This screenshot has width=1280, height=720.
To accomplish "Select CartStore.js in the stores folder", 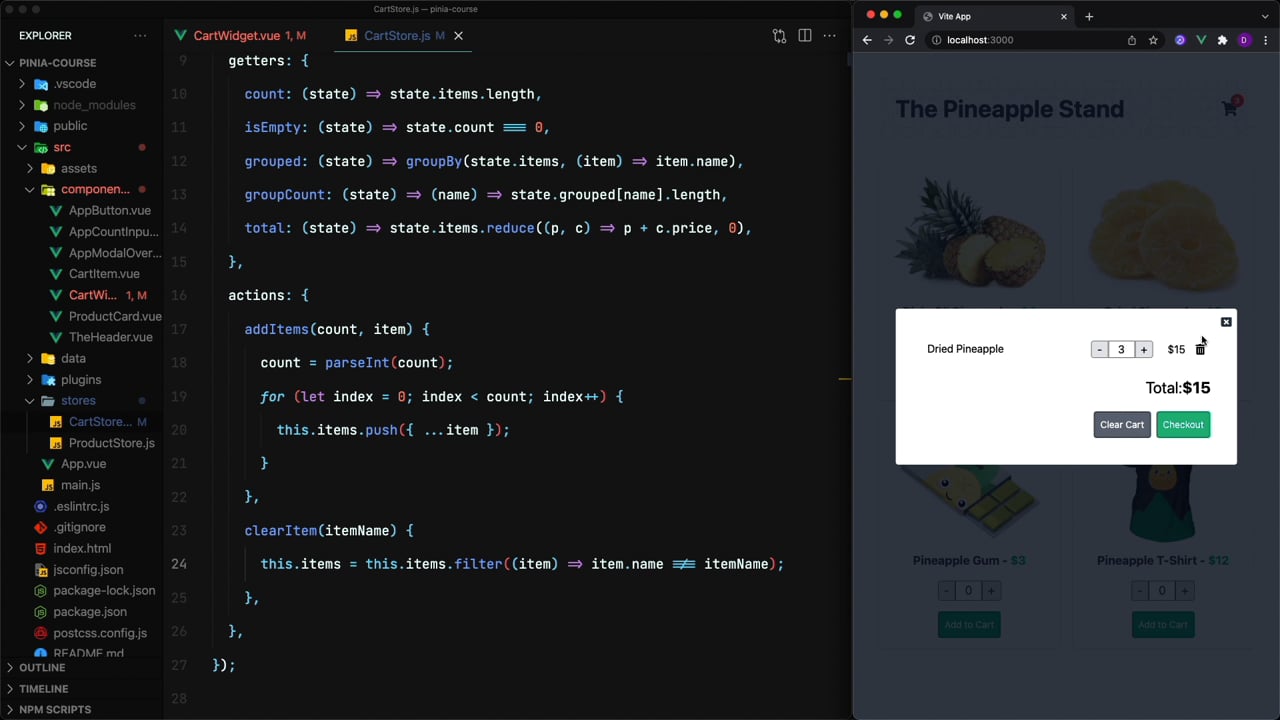I will coord(100,421).
